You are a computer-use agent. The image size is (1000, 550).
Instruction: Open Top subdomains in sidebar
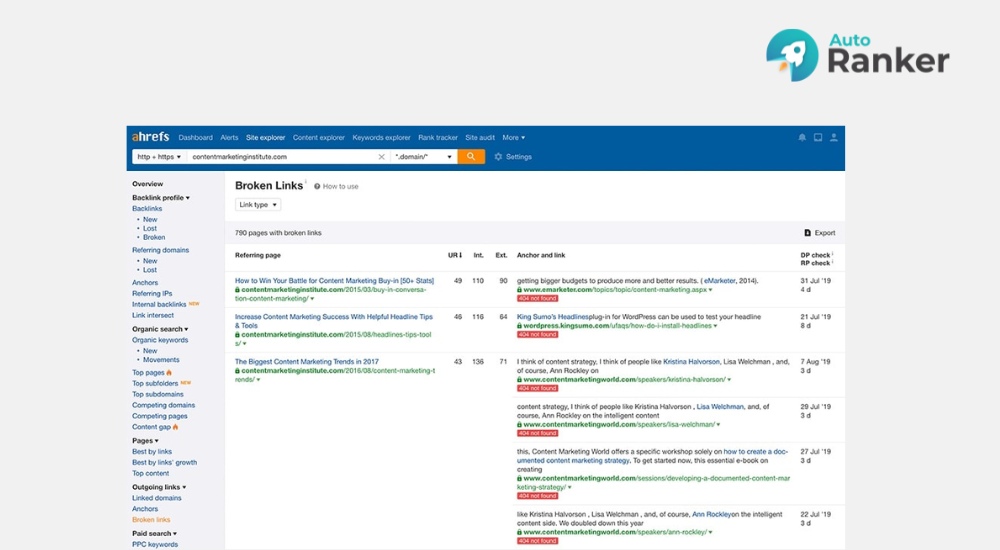[x=158, y=394]
